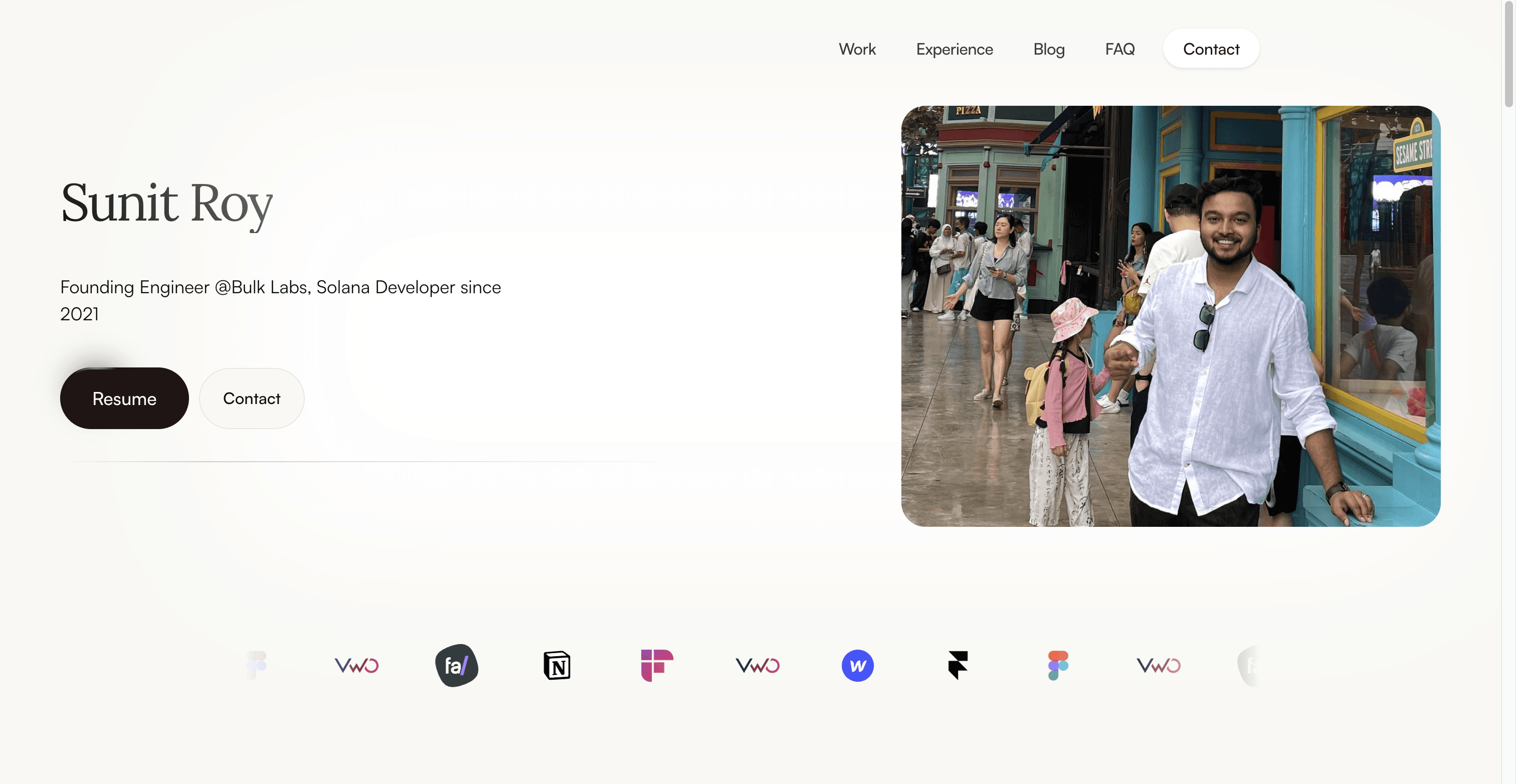The height and width of the screenshot is (784, 1516).
Task: Click the VWO logo beside the blue W
Action: click(x=757, y=666)
